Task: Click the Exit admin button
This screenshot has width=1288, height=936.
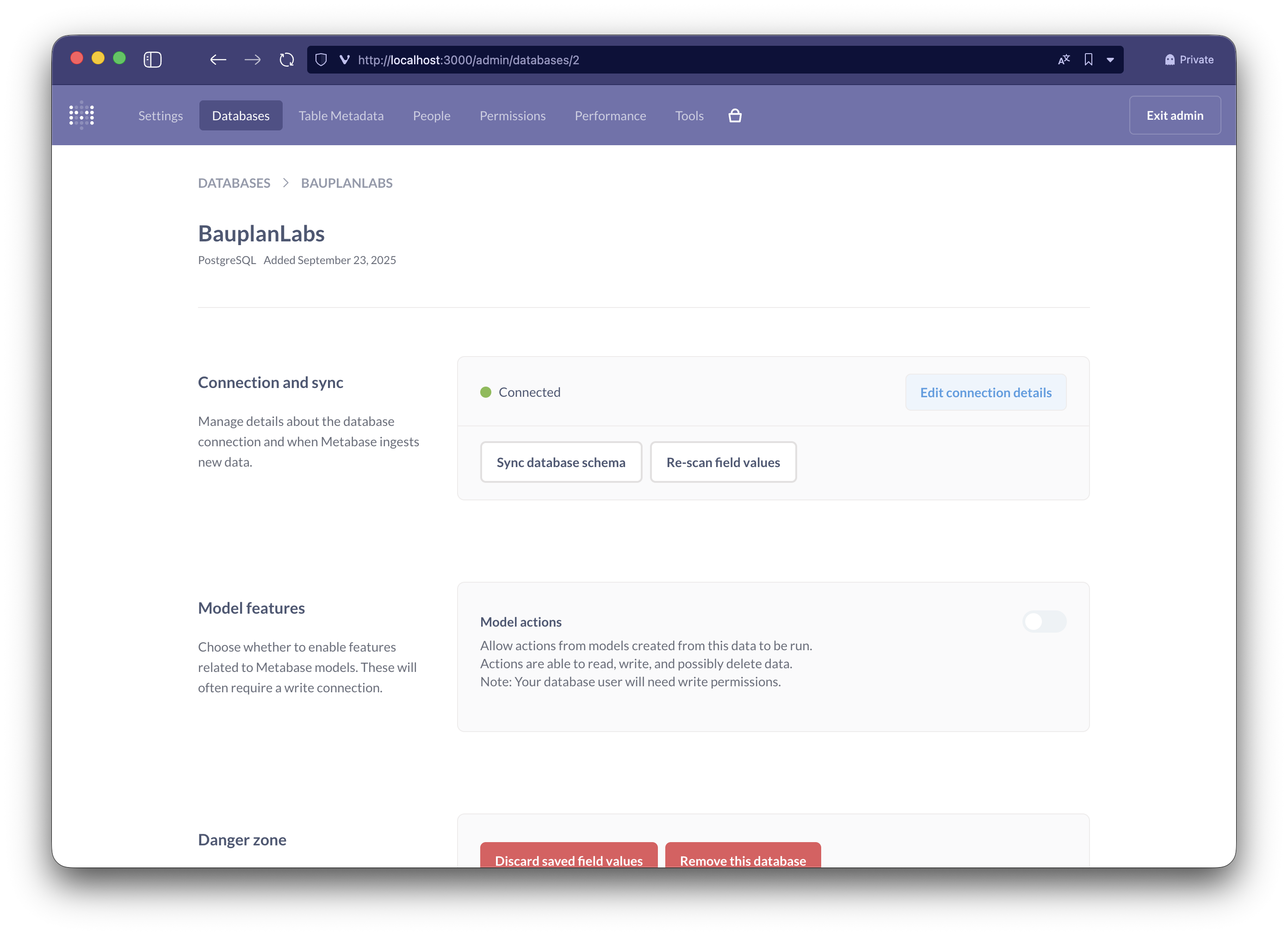Action: pyautogui.click(x=1174, y=115)
